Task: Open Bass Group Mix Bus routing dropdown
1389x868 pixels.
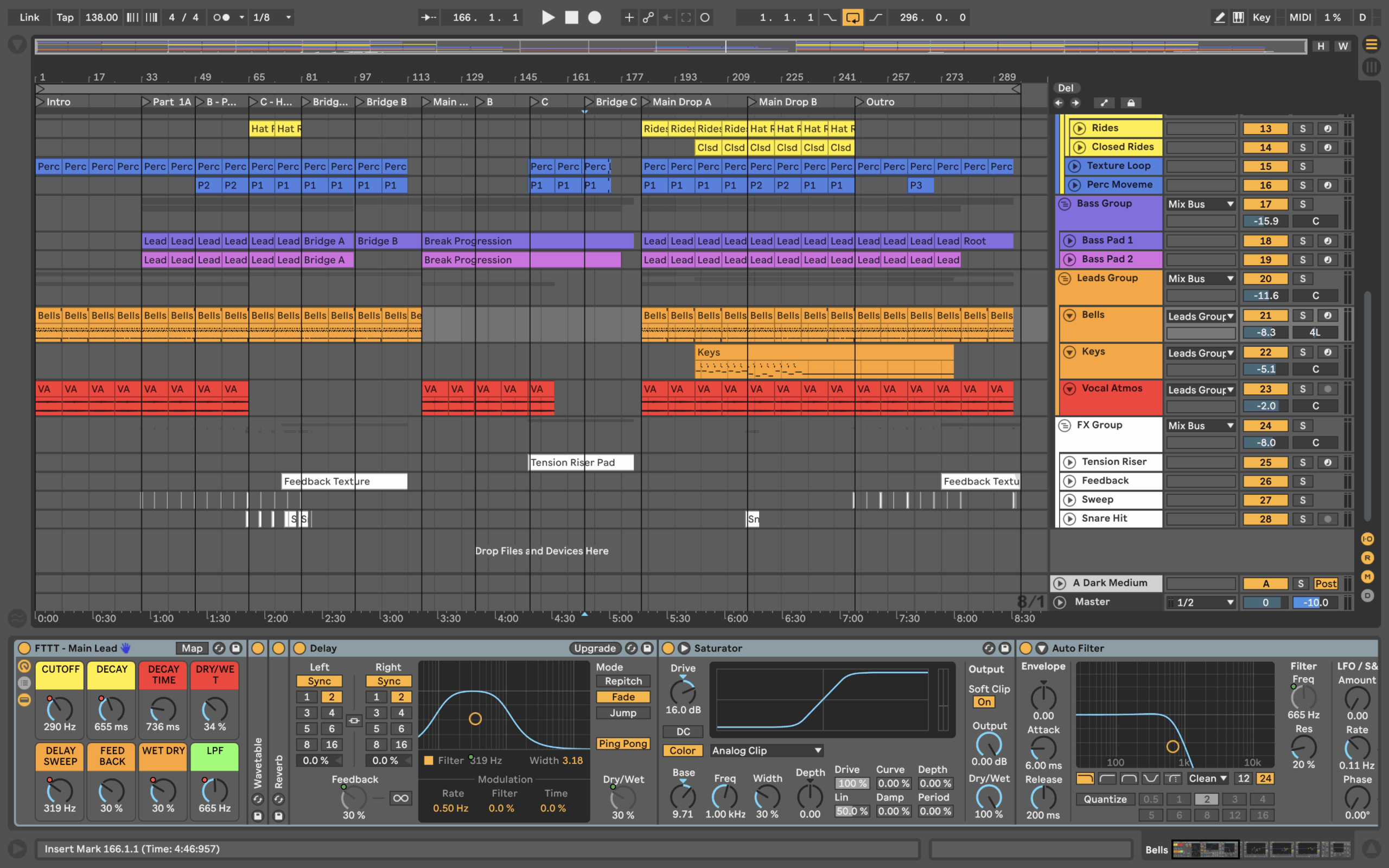Action: (x=1200, y=205)
